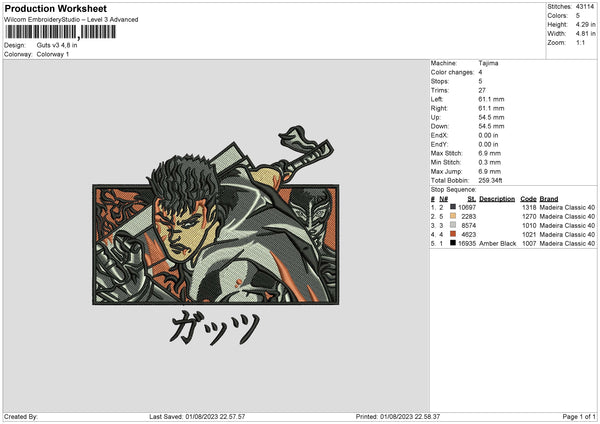Click the stitch count '2283' in row 2

469,217
